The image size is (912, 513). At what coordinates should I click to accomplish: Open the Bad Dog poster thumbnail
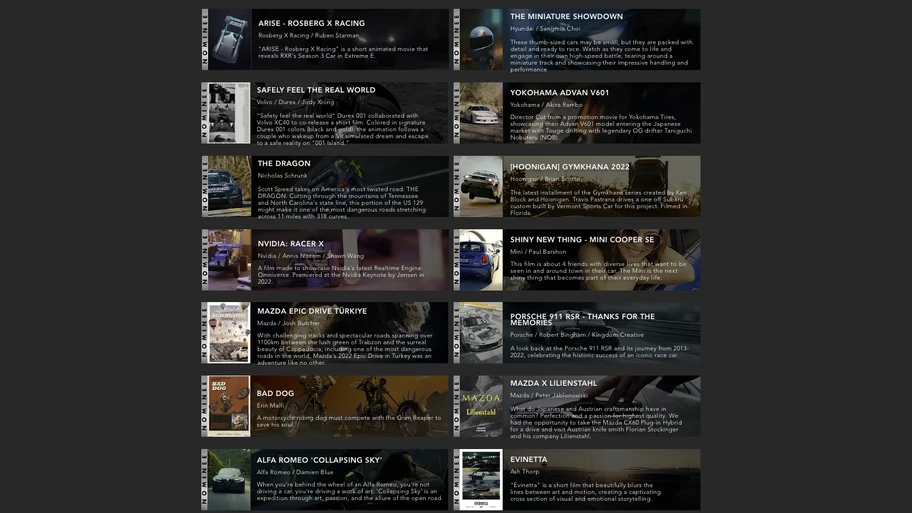(x=229, y=406)
